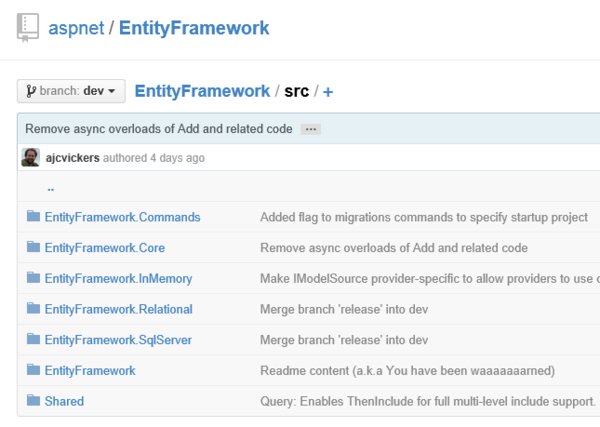The image size is (600, 427).
Task: Click folder icon for EntityFramework.Relational
Action: coord(33,308)
